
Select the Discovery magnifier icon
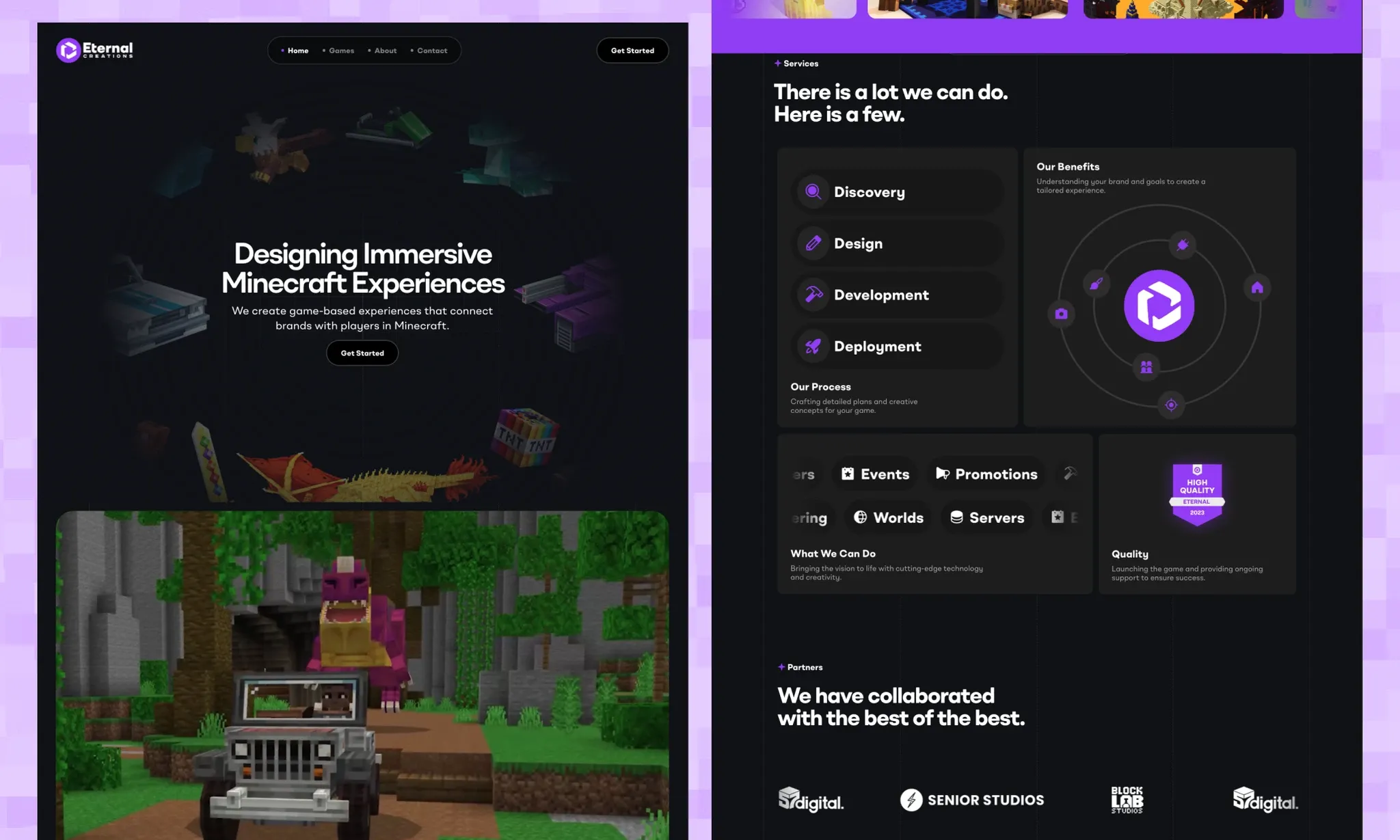pos(813,192)
